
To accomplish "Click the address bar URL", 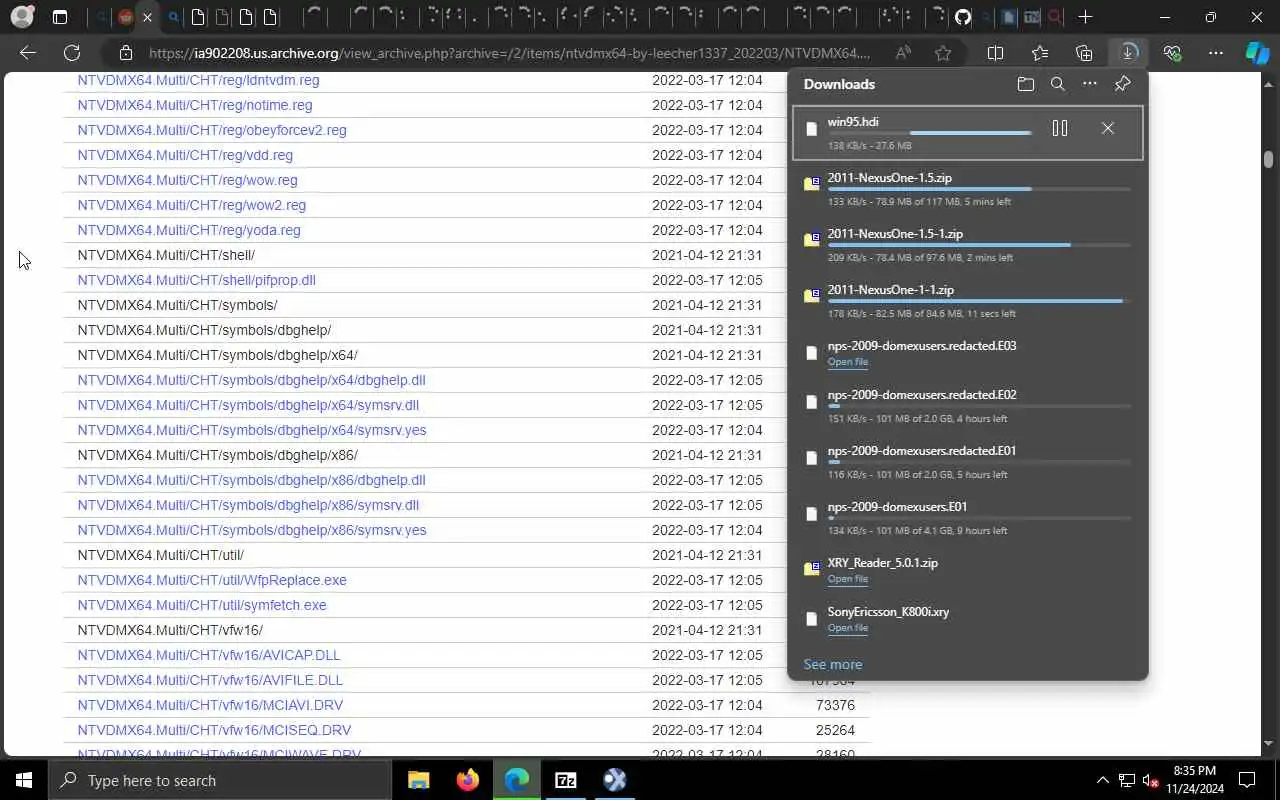I will point(509,53).
